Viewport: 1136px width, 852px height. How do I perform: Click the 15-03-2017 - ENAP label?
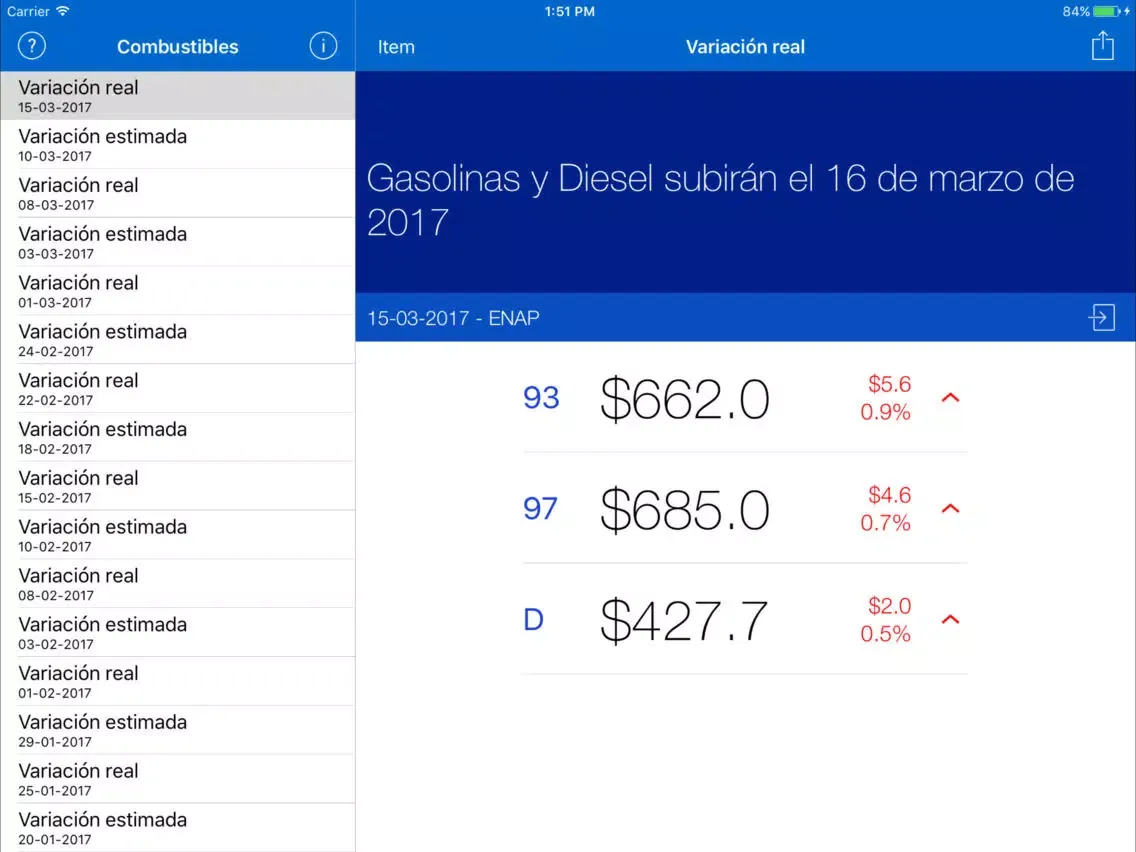pyautogui.click(x=453, y=318)
